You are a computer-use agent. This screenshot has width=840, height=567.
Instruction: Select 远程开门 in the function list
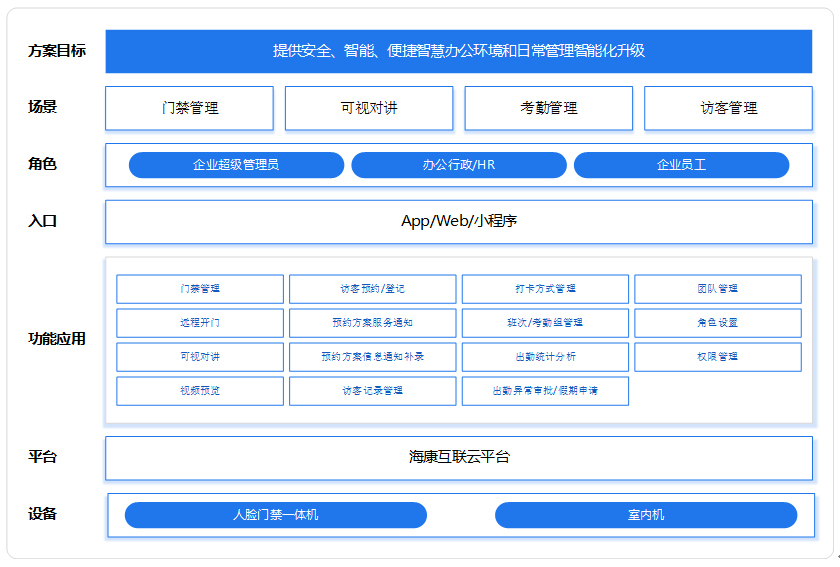click(200, 323)
